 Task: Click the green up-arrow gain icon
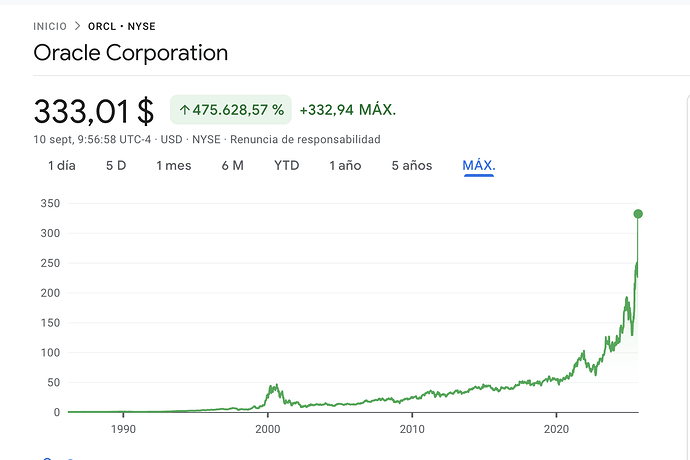(185, 109)
